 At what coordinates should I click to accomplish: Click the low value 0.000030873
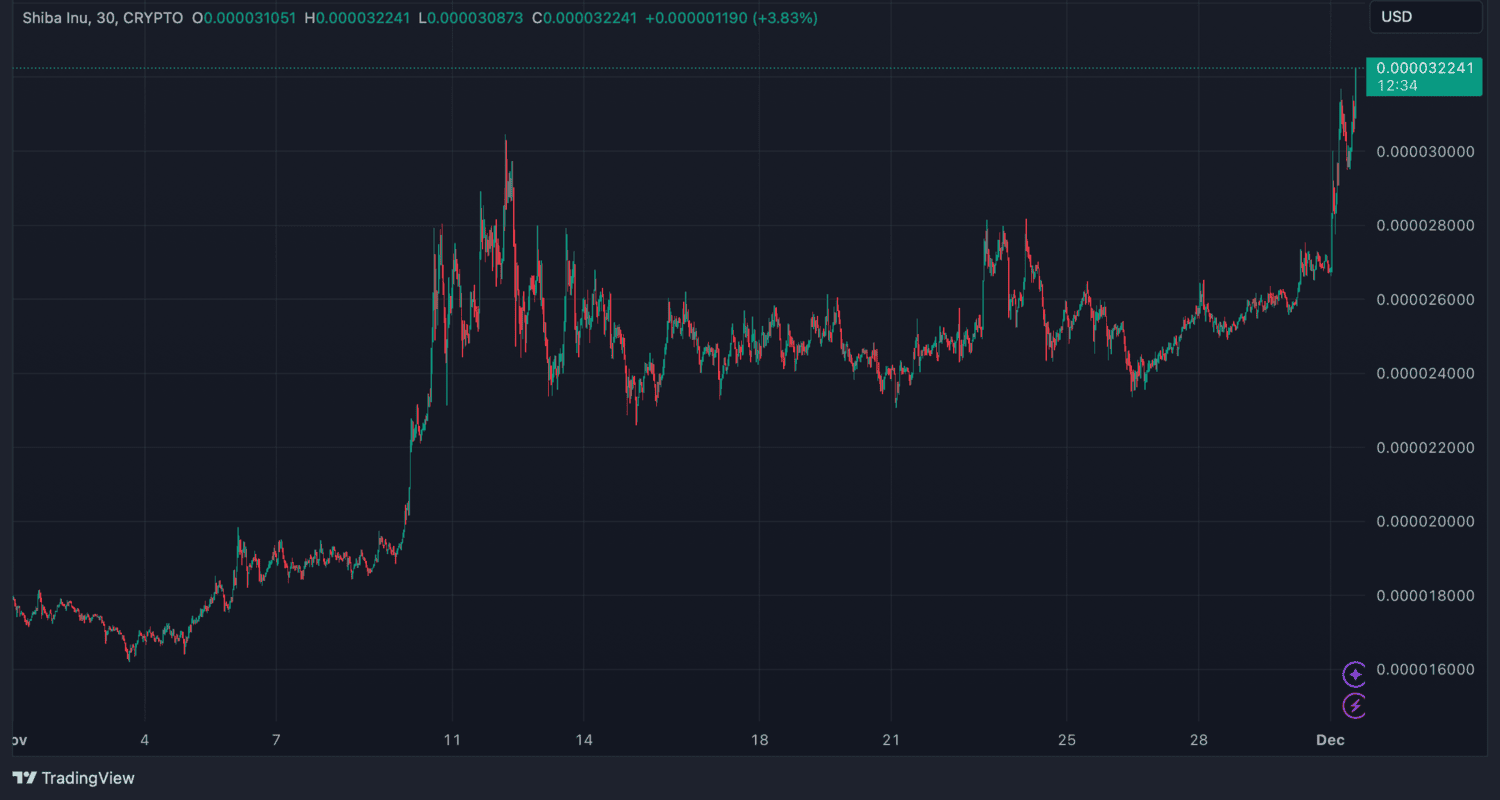tap(476, 18)
